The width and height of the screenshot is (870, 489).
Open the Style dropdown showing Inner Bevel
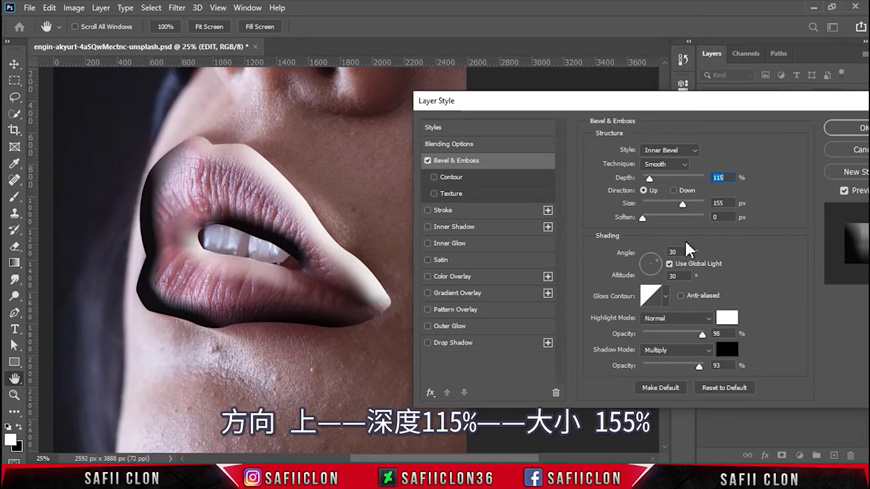coord(670,150)
